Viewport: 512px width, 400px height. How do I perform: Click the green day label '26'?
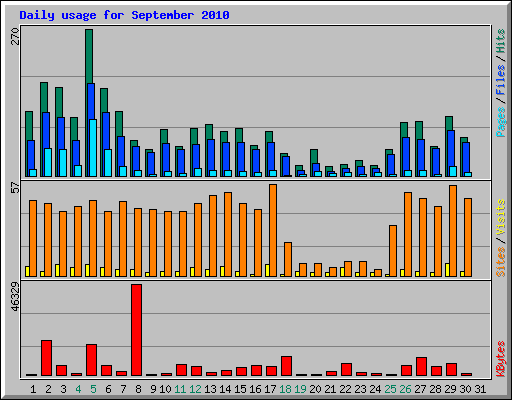405,389
